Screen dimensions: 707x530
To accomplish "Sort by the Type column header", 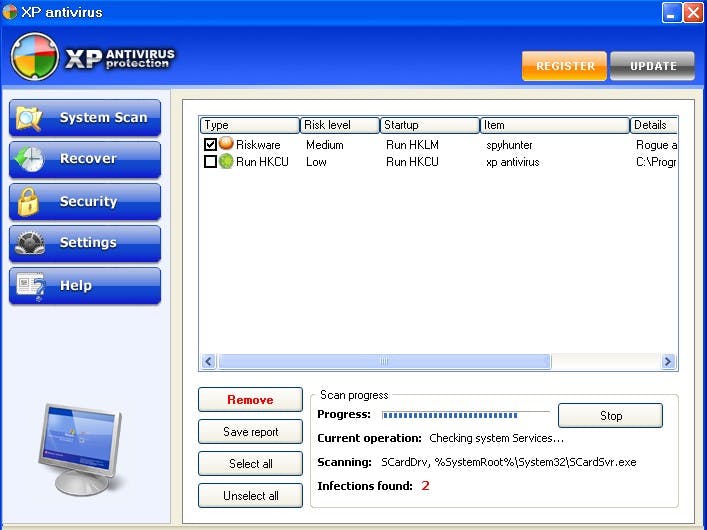I will click(x=250, y=125).
